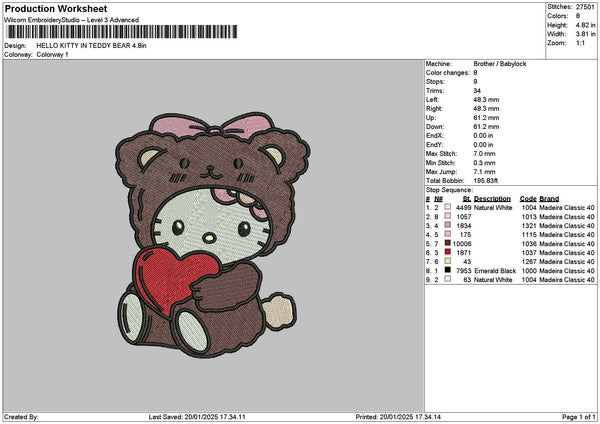Click the Stops value 9

[475, 82]
